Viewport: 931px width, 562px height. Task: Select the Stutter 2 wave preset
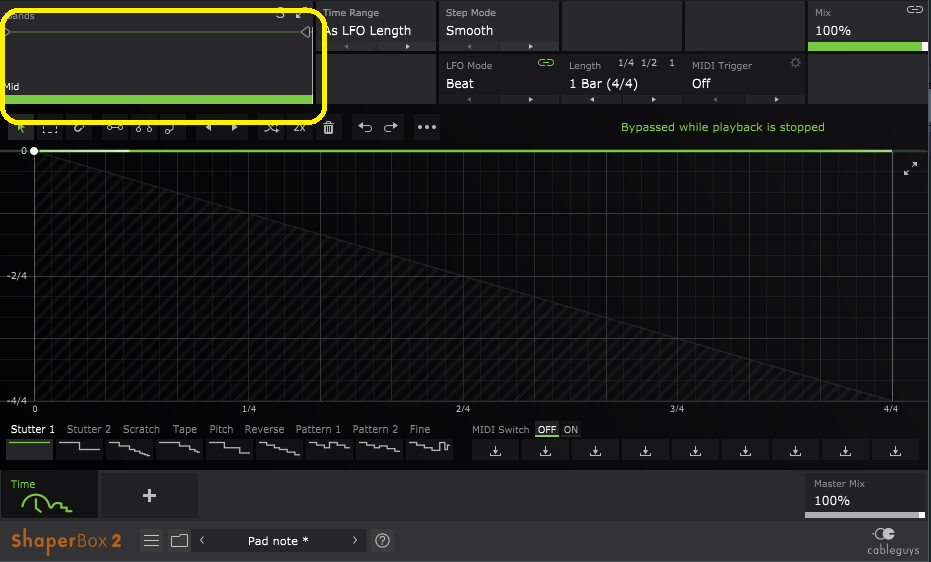80,449
